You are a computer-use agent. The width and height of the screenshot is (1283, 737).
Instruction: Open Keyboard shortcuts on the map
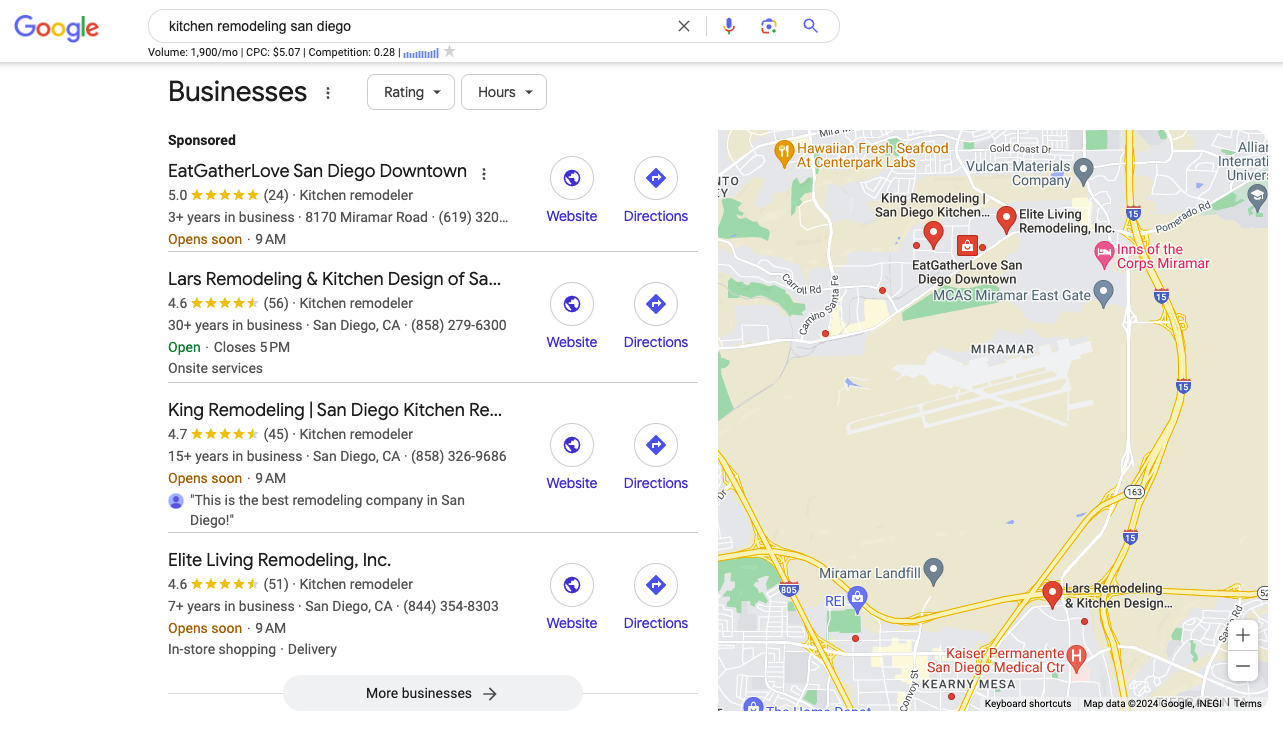pos(1028,704)
